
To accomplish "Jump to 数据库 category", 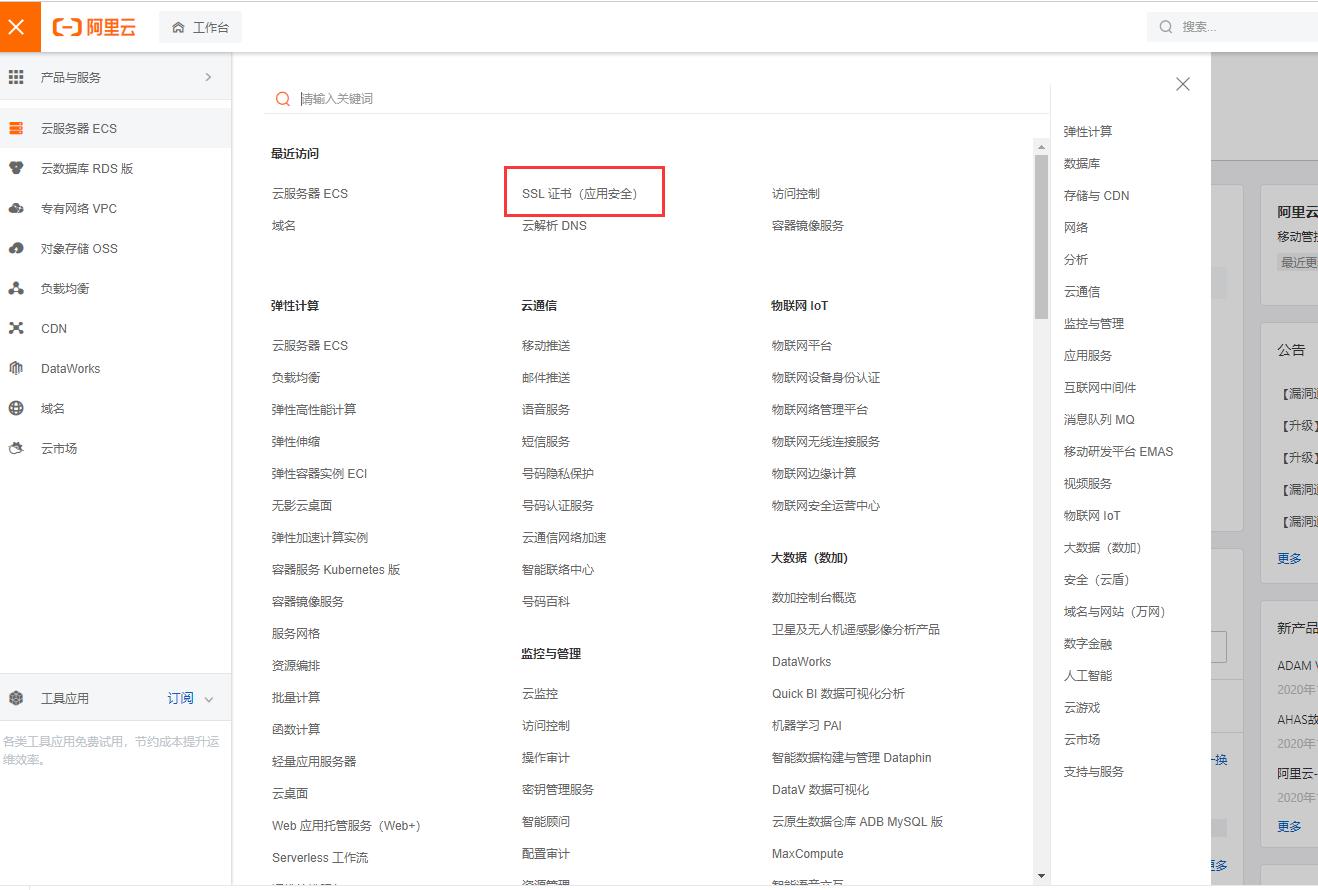I will [1082, 163].
